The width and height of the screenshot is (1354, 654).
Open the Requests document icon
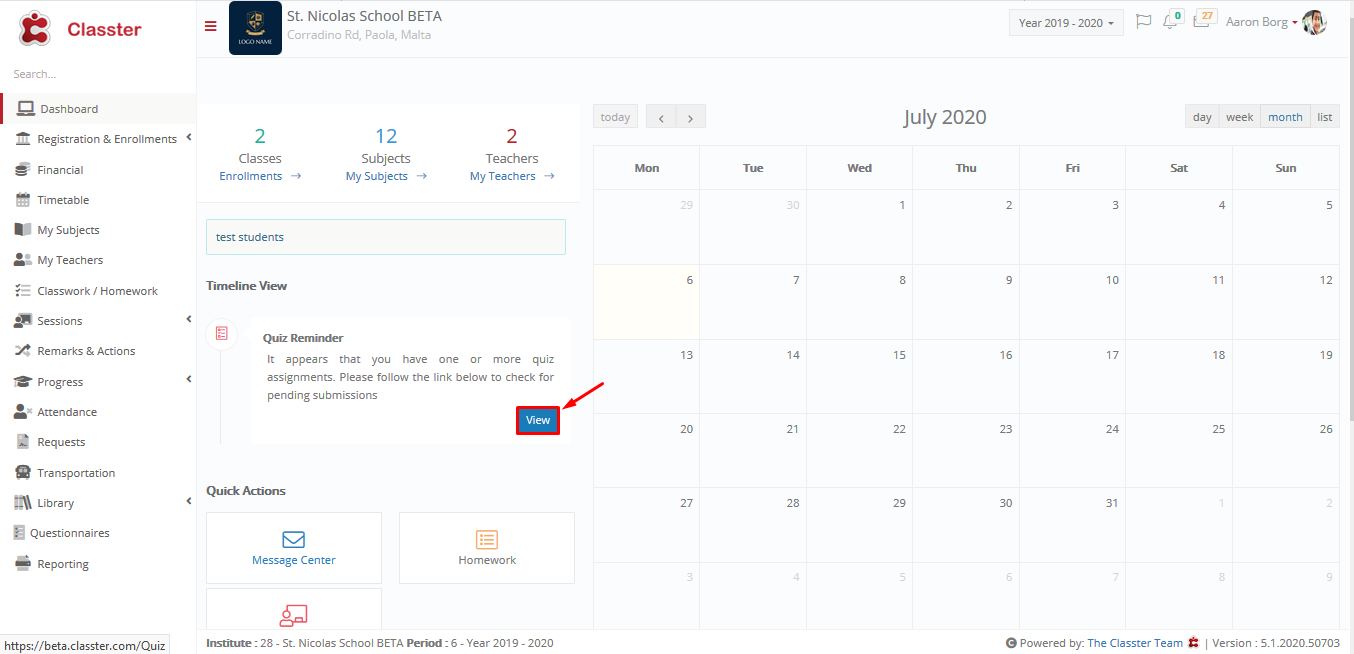(23, 442)
